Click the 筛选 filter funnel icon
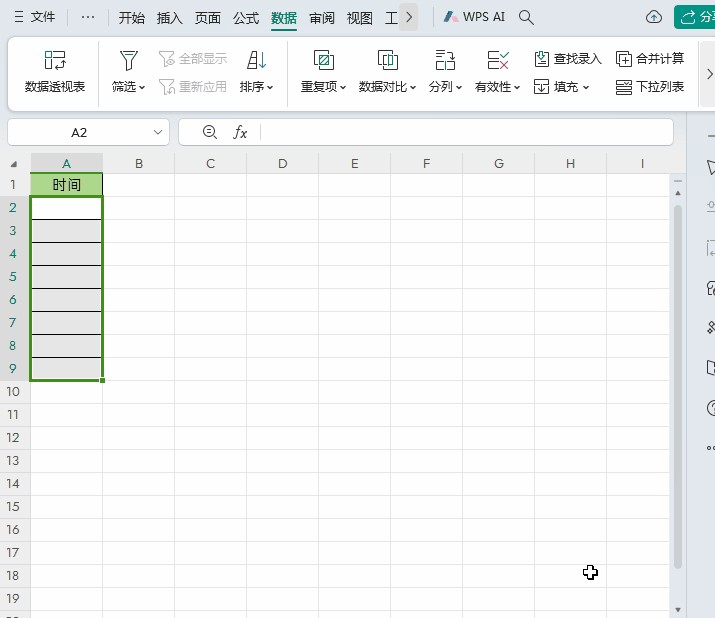 (x=128, y=61)
